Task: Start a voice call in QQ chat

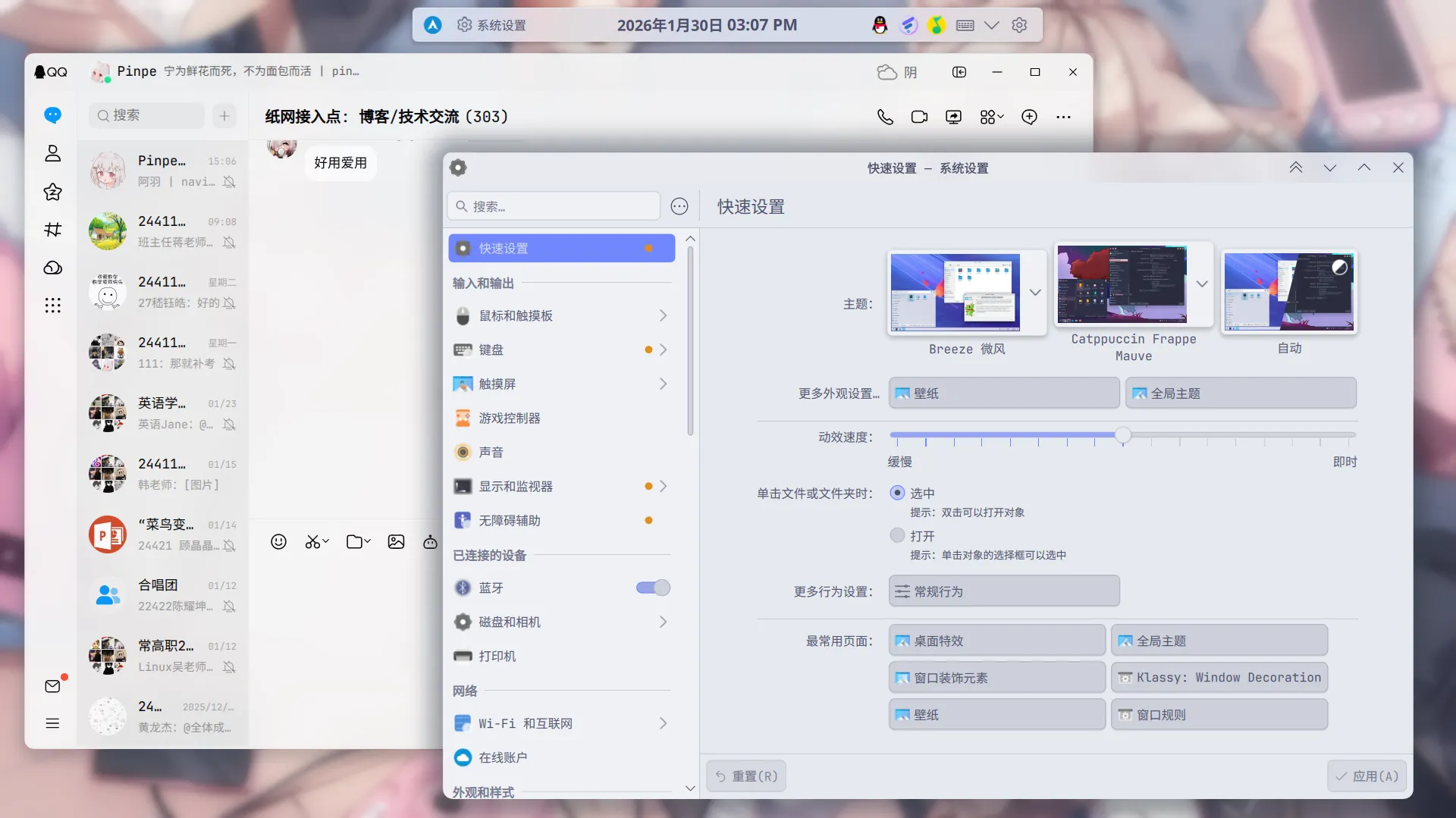Action: coord(885,117)
